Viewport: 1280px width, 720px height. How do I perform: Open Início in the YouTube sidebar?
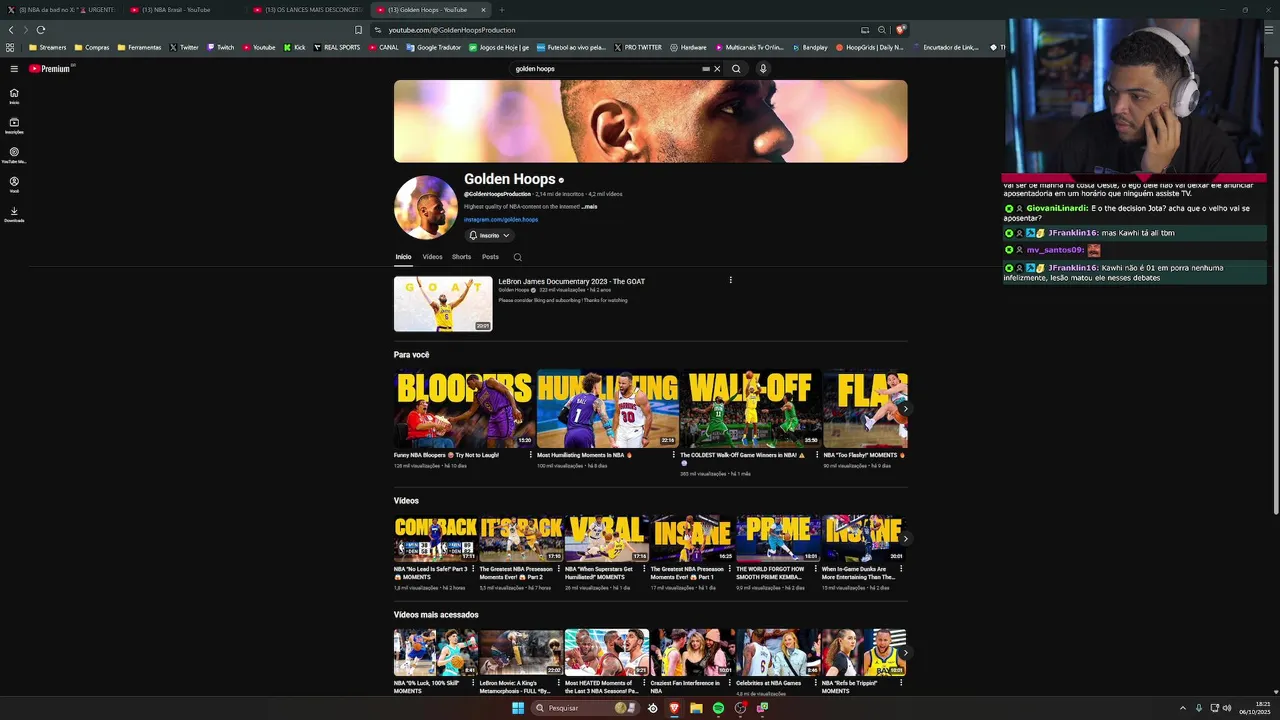pyautogui.click(x=14, y=96)
